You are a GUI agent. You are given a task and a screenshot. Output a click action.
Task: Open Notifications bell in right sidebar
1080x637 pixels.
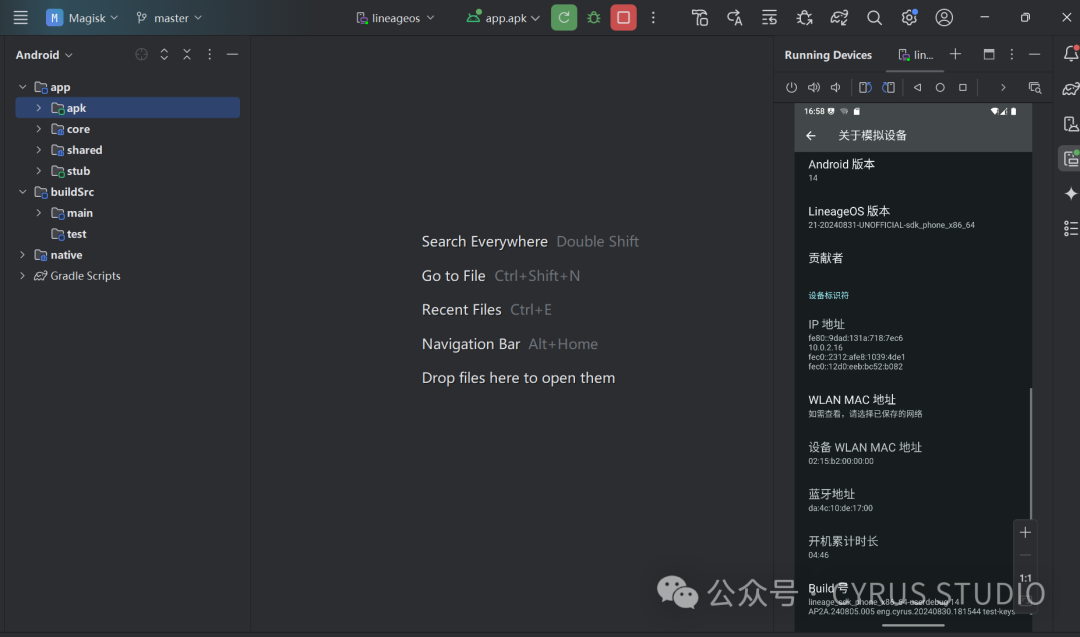pos(1070,54)
